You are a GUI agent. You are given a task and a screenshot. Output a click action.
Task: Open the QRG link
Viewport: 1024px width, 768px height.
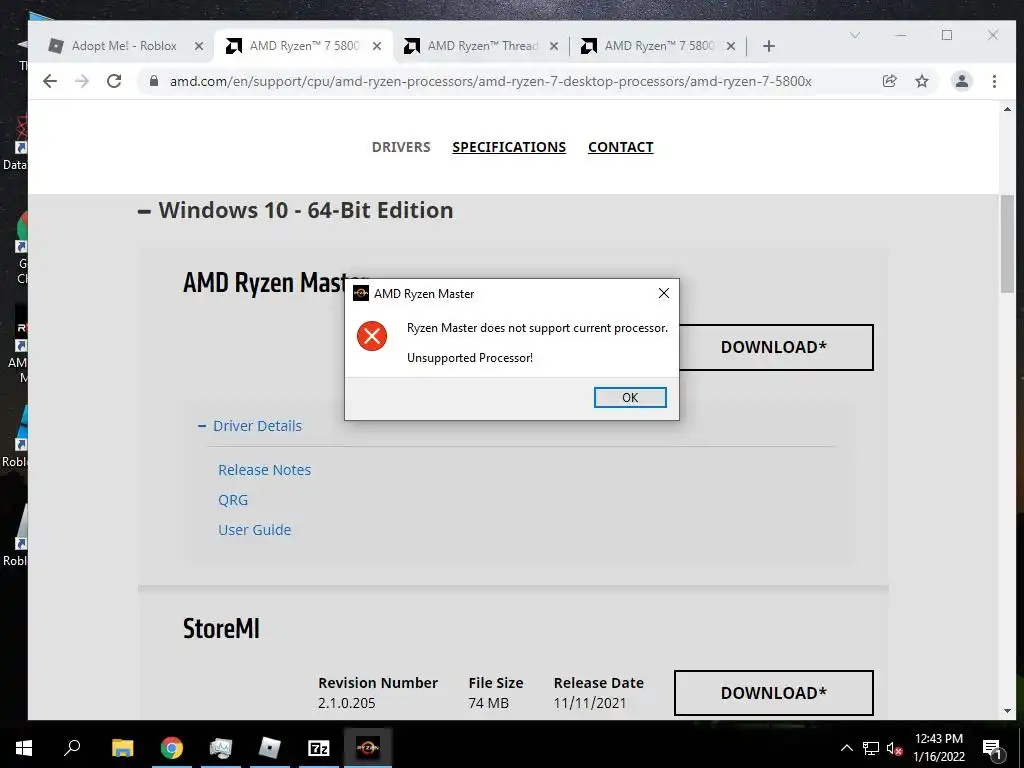click(233, 500)
